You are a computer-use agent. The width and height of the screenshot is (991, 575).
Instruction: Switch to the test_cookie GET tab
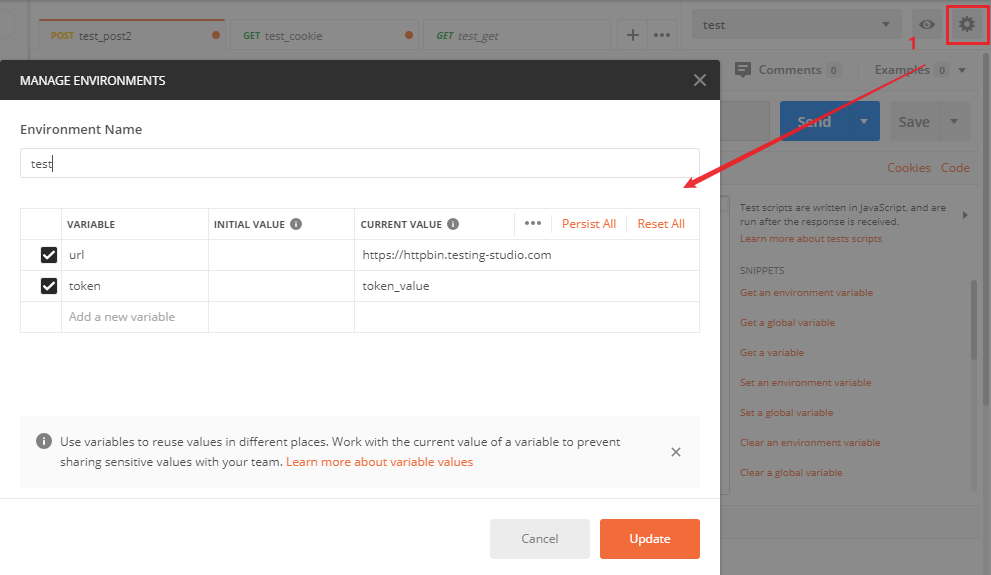323,35
